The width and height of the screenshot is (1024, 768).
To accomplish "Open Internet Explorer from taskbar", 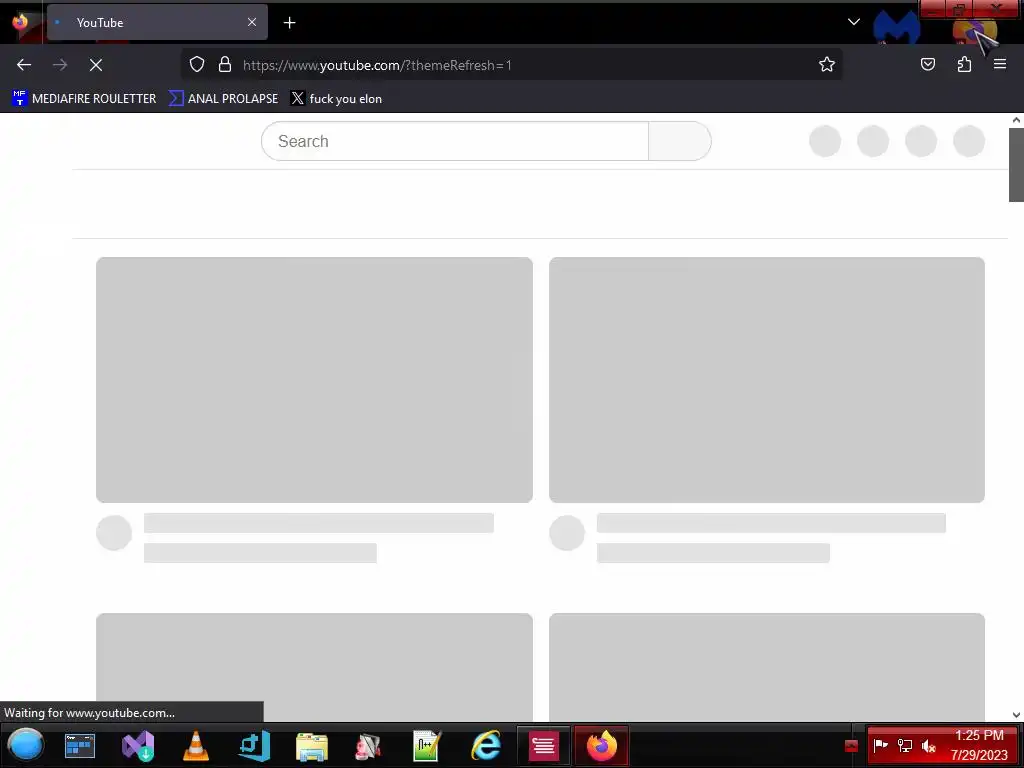I will [486, 746].
